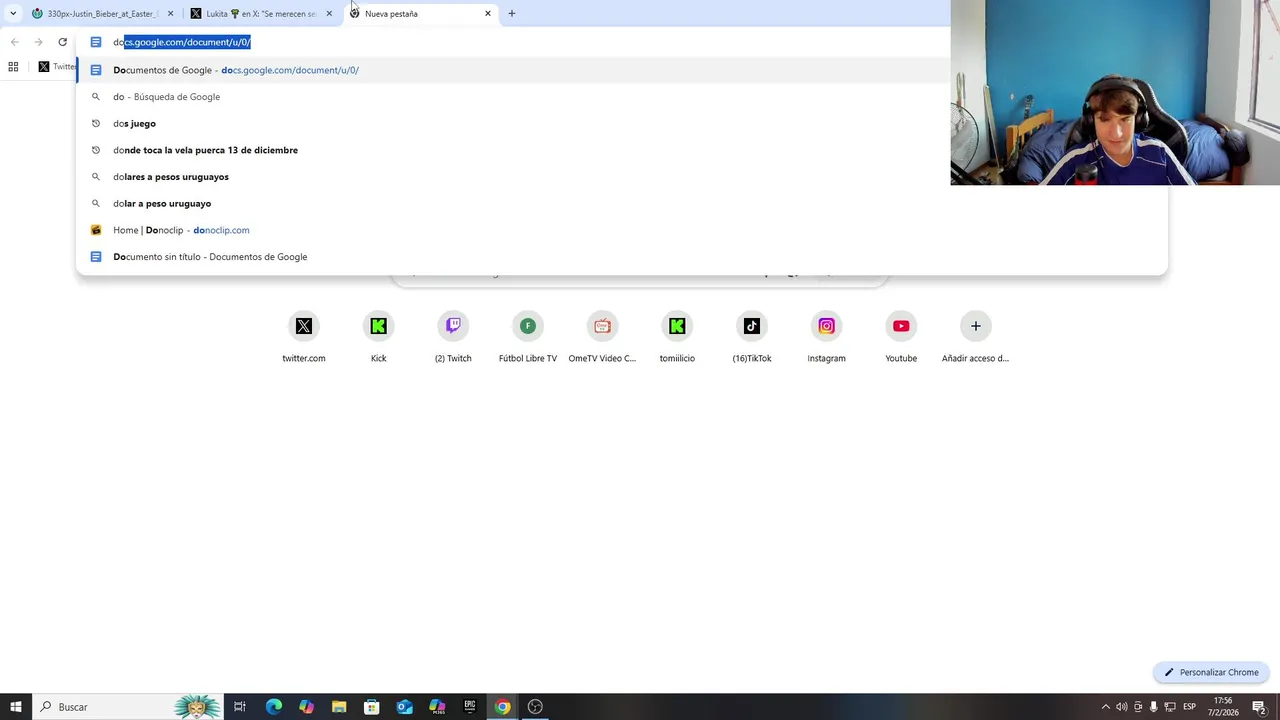The image size is (1280, 720).
Task: Open the apps grid in bookmarks bar
Action: click(13, 67)
